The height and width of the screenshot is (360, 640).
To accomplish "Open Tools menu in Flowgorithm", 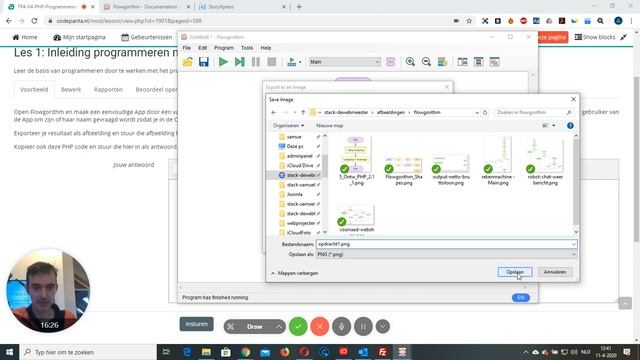I will (247, 48).
